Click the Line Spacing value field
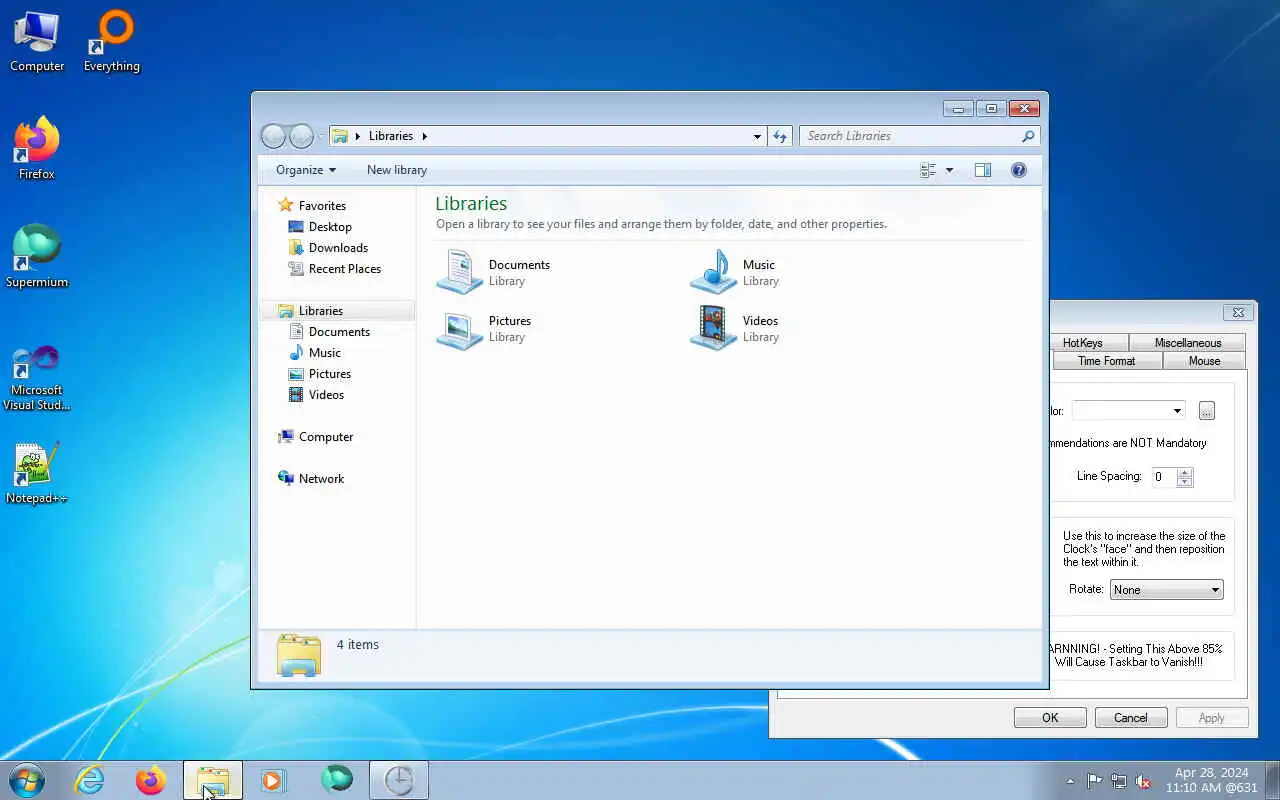 1164,477
